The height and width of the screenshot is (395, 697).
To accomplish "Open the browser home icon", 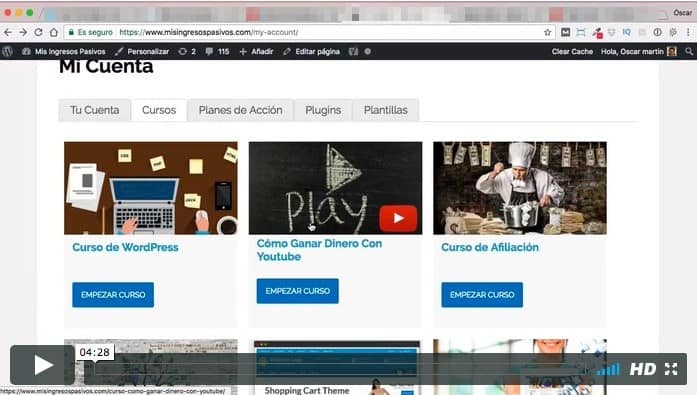I will (x=54, y=32).
